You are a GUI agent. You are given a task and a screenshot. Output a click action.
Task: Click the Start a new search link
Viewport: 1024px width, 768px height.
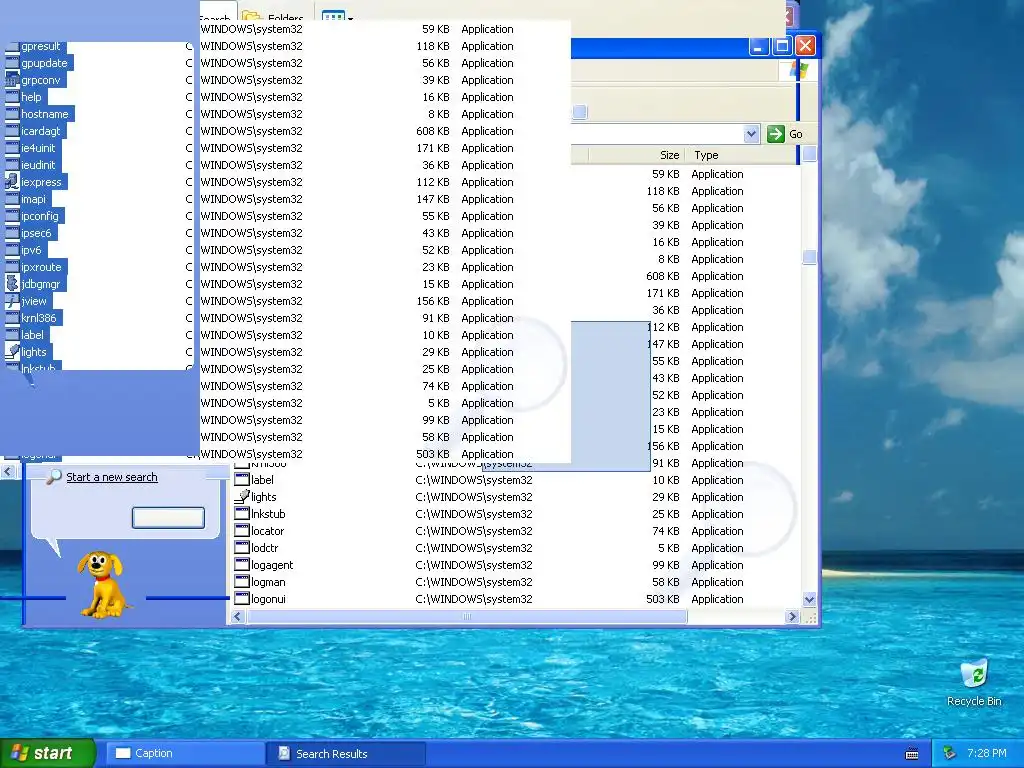112,477
